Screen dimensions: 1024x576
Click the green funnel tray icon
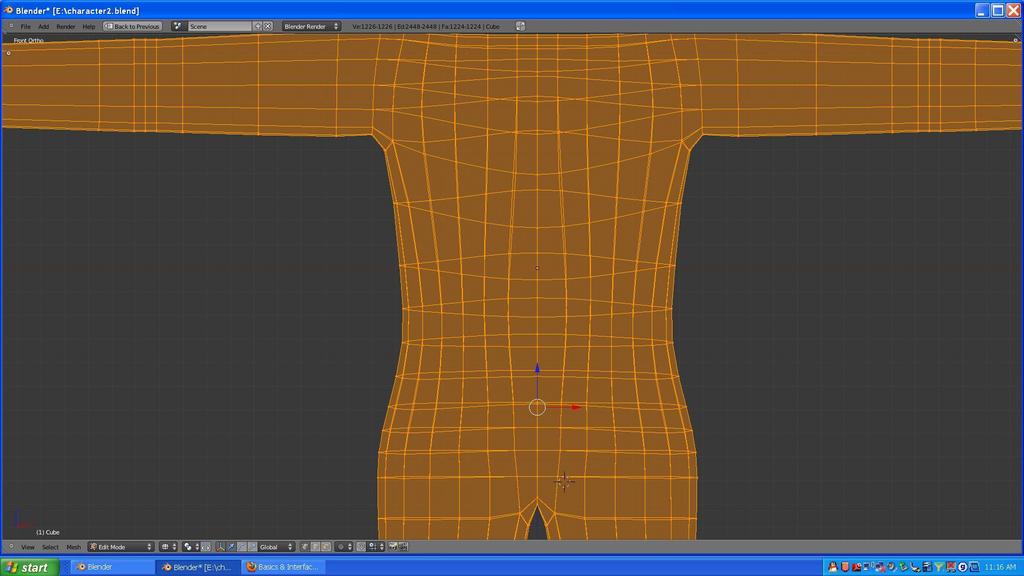[938, 567]
